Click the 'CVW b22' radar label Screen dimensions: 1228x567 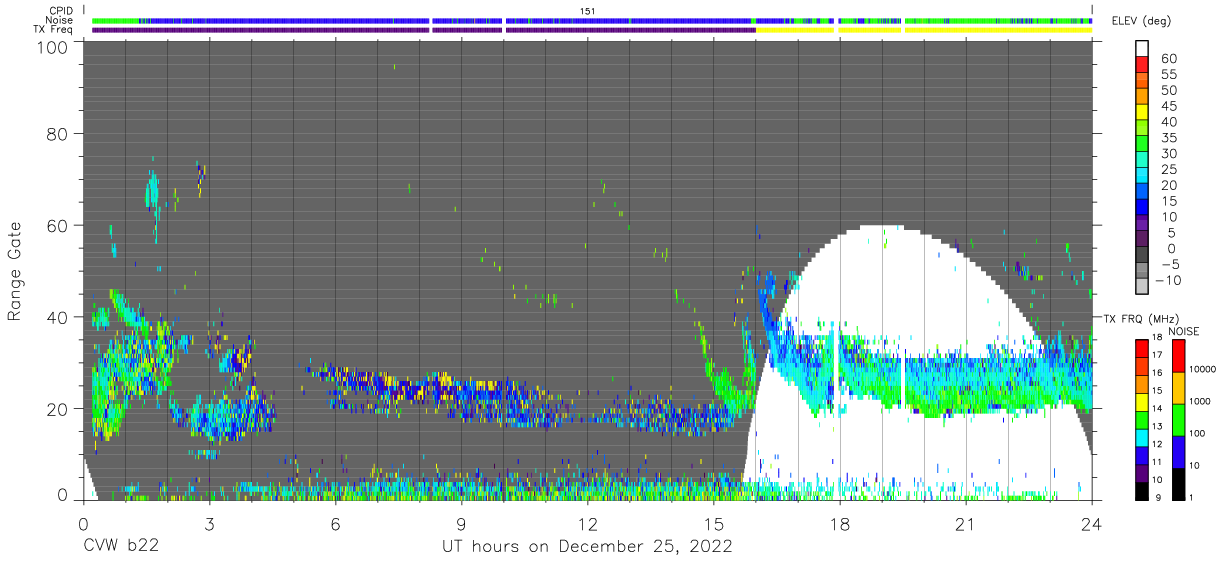pyautogui.click(x=121, y=547)
